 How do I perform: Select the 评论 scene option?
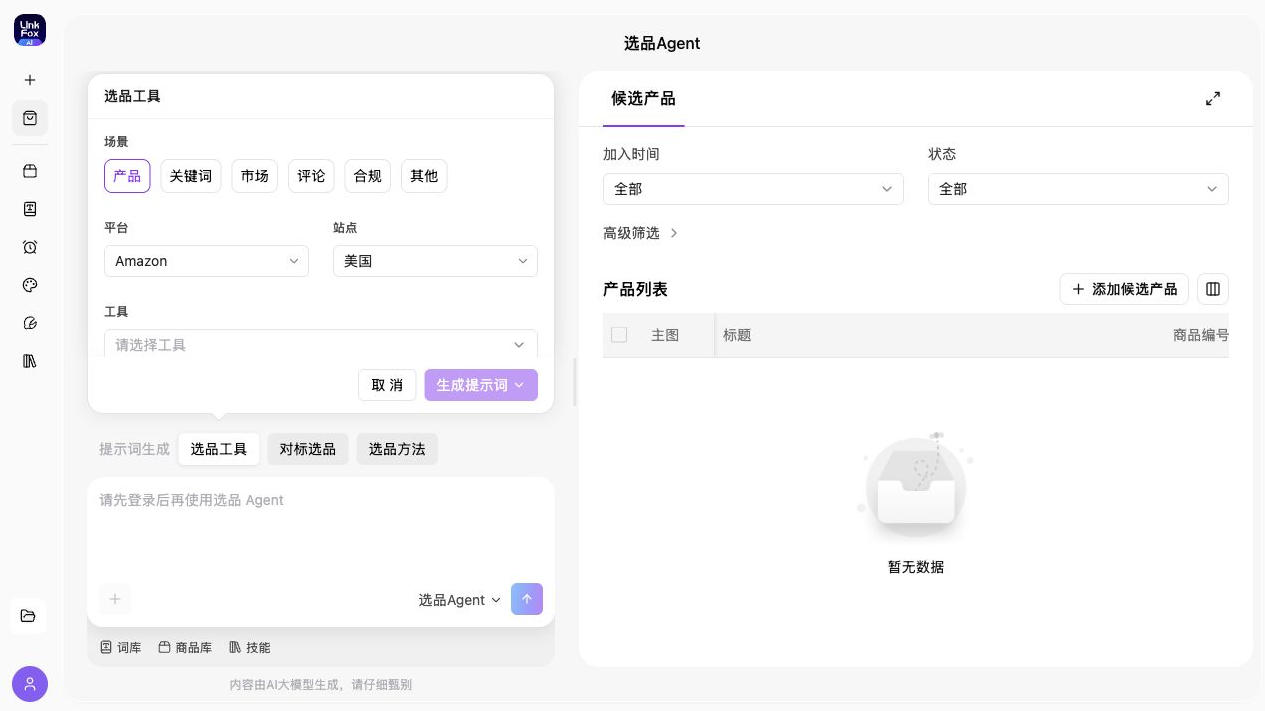[311, 176]
